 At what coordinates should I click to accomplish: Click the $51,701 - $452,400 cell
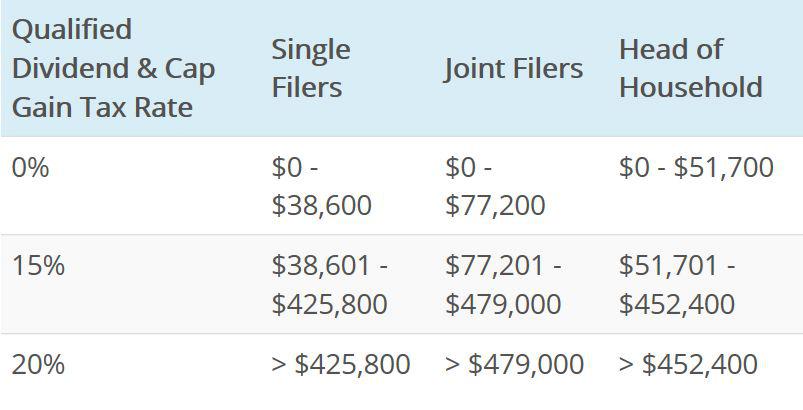tap(677, 285)
